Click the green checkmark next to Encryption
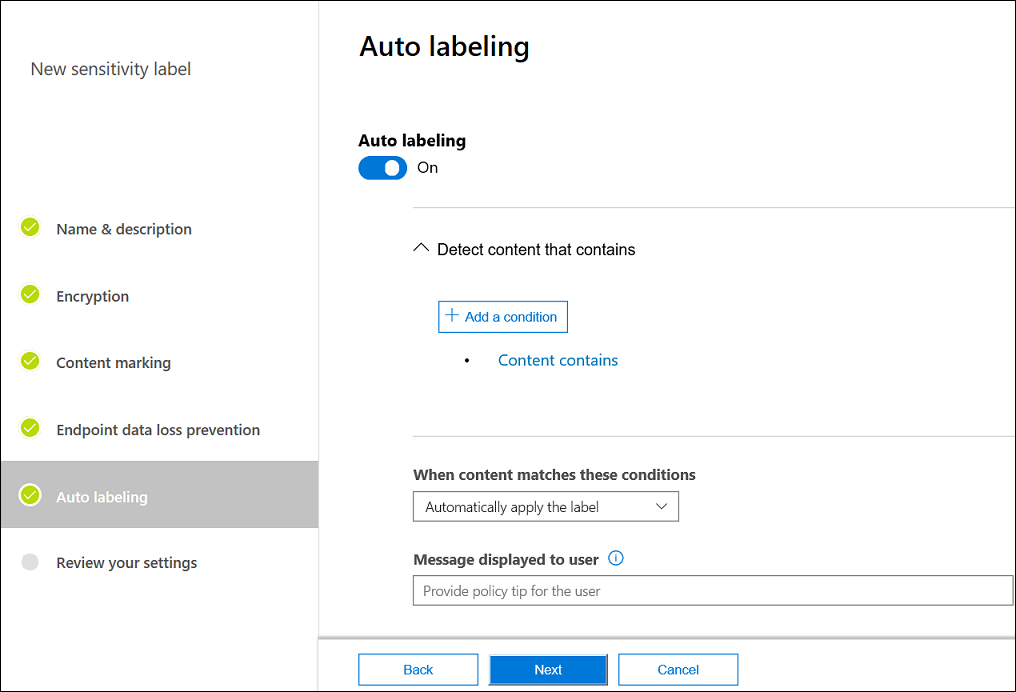This screenshot has height=692, width=1016. tap(30, 295)
